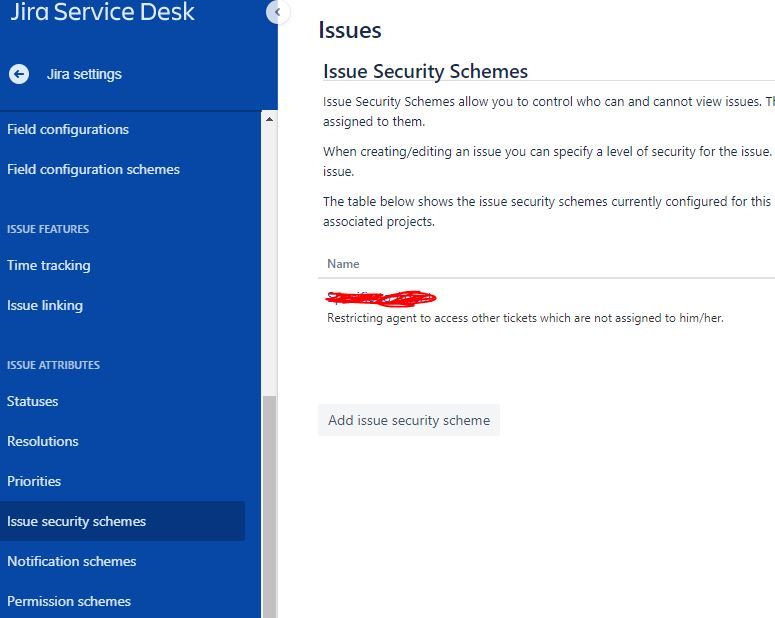This screenshot has height=618, width=775.
Task: Click the Issue Security Schemes heading
Action: coord(425,71)
